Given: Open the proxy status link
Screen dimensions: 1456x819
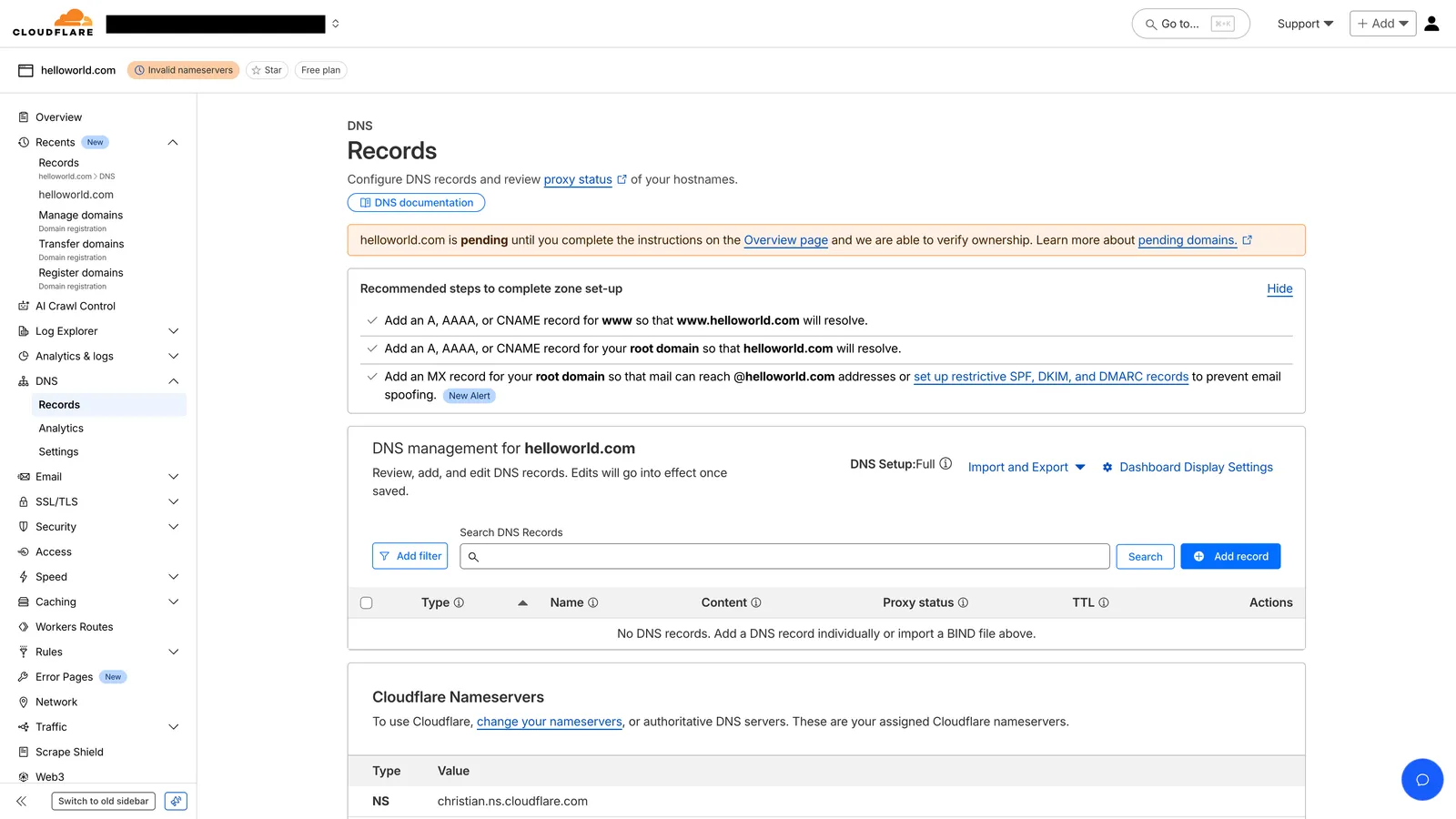Looking at the screenshot, I should pyautogui.click(x=578, y=180).
